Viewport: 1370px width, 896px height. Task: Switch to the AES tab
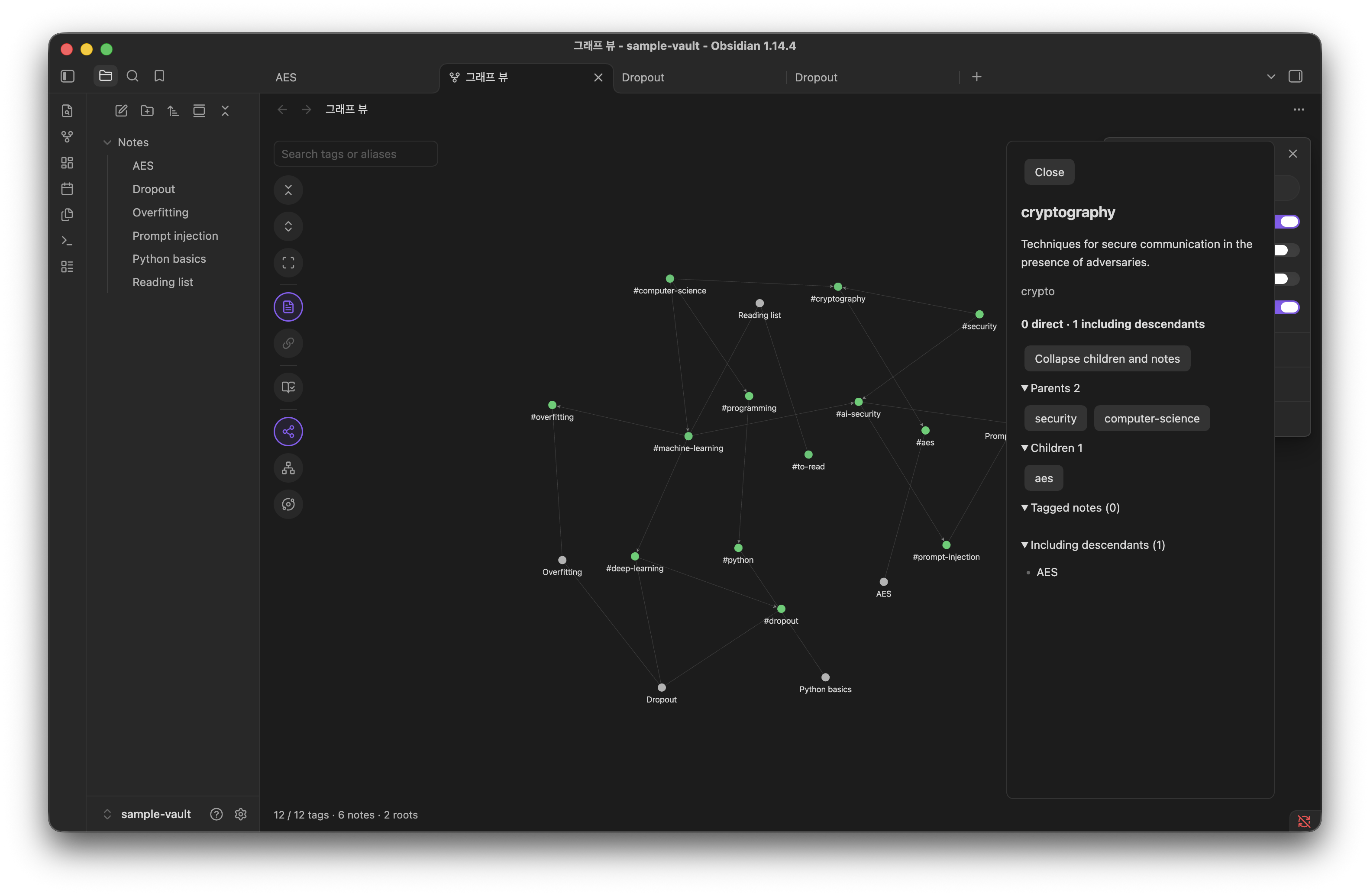[286, 77]
